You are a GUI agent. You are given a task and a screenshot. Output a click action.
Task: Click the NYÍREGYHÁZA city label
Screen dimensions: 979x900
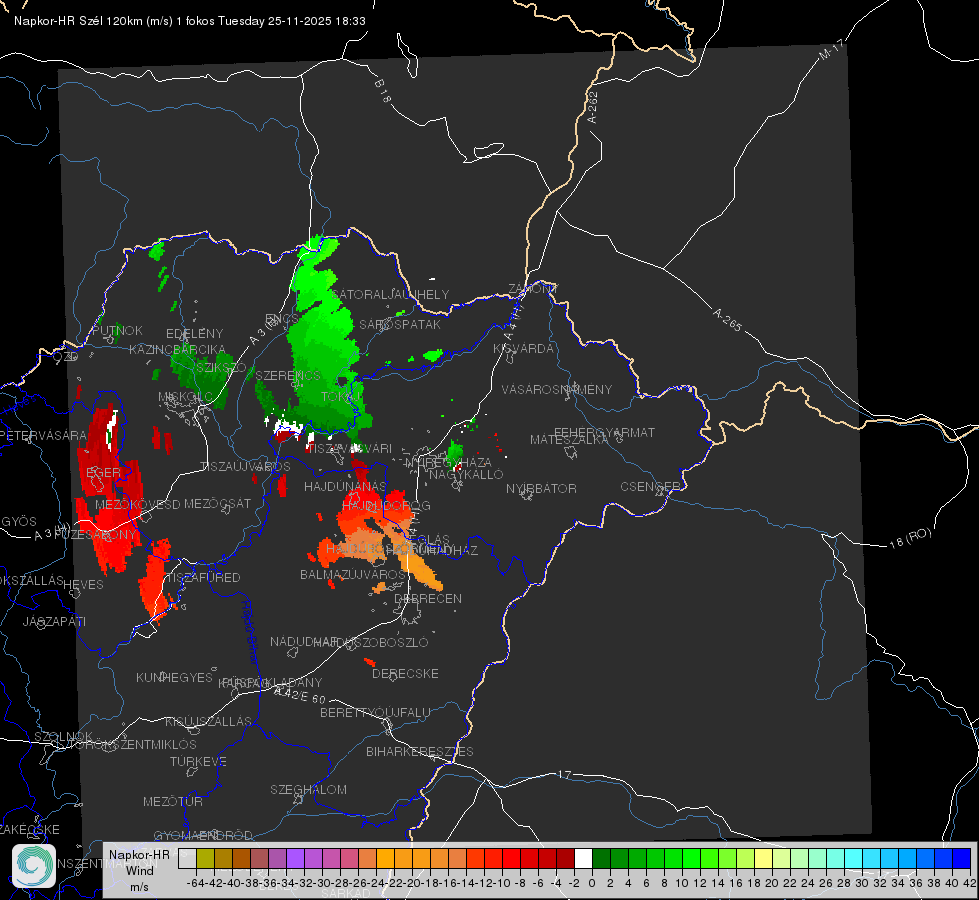click(448, 463)
